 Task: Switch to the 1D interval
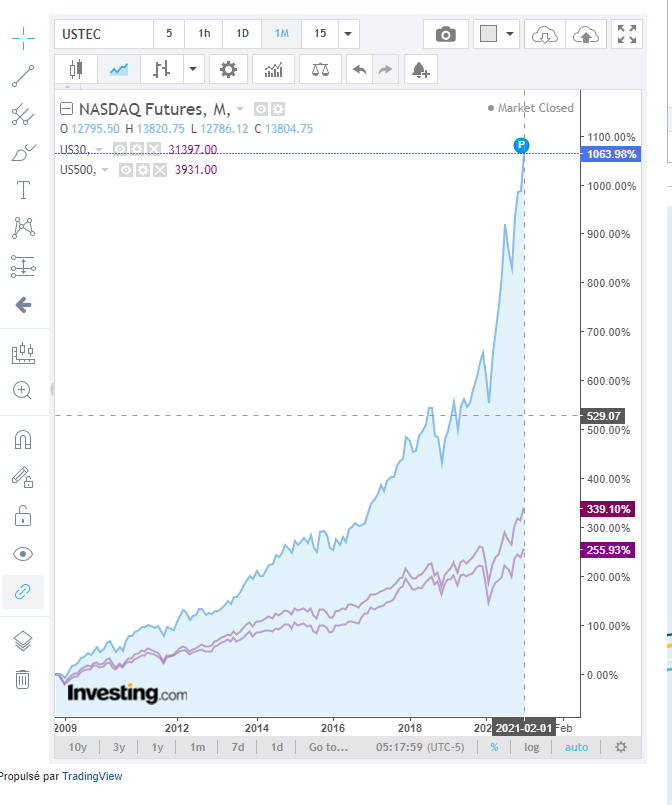tap(242, 34)
